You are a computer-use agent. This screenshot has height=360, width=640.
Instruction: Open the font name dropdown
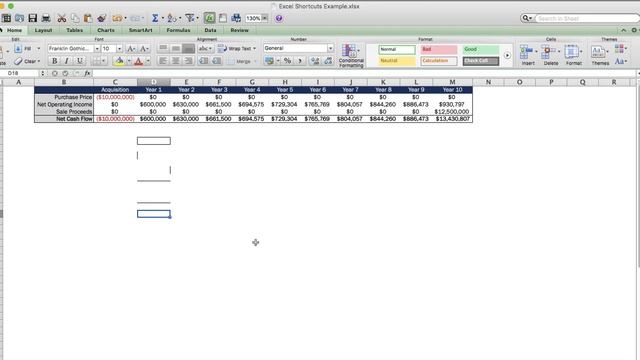(97, 49)
